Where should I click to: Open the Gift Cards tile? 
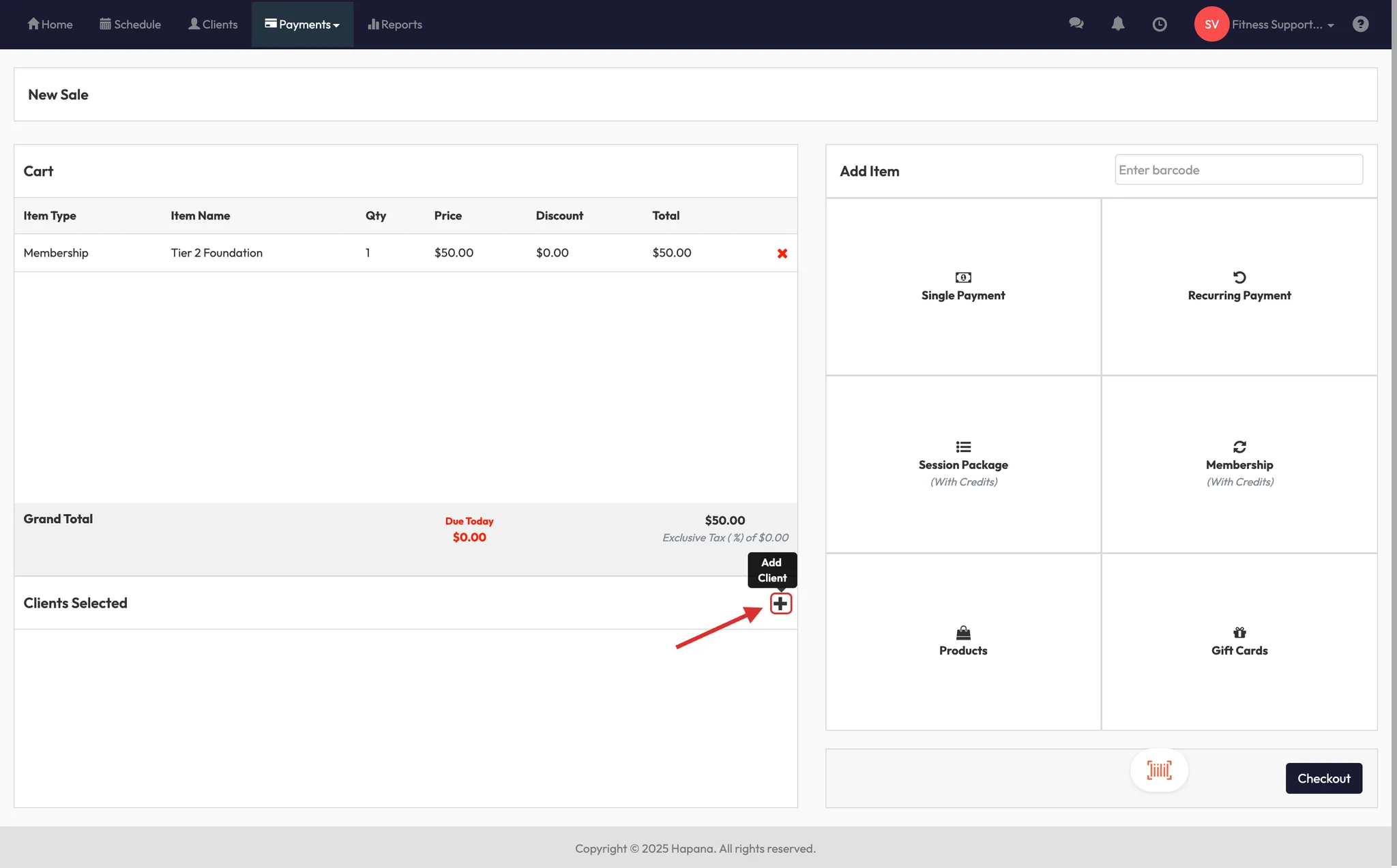tap(1239, 642)
